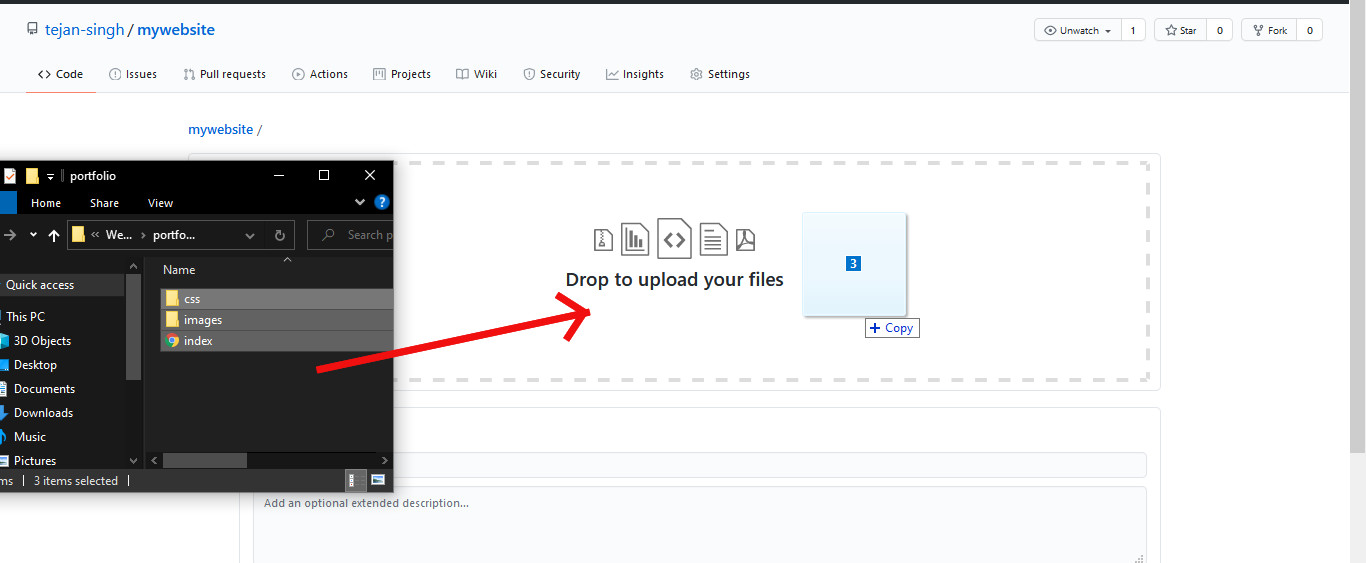Click the stargazers count beside Star
The image size is (1366, 563).
pos(1219,31)
